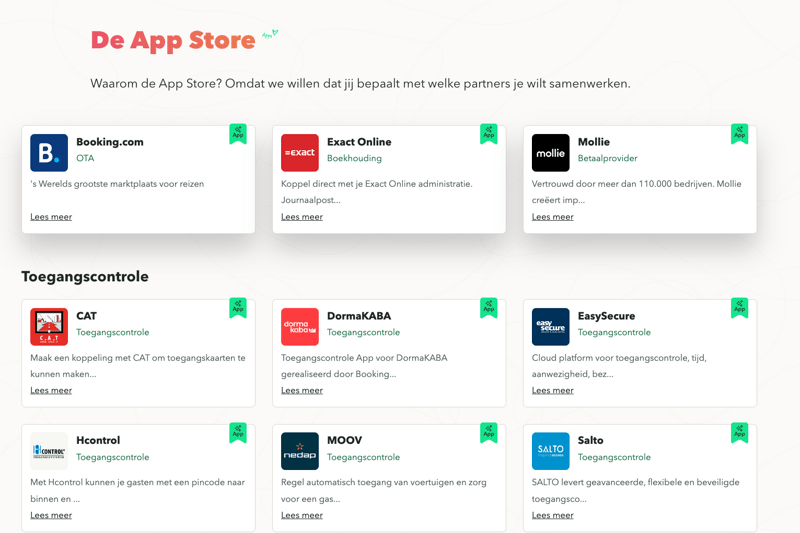This screenshot has height=533, width=800.
Task: Click the Mollie card title
Action: tap(594, 142)
